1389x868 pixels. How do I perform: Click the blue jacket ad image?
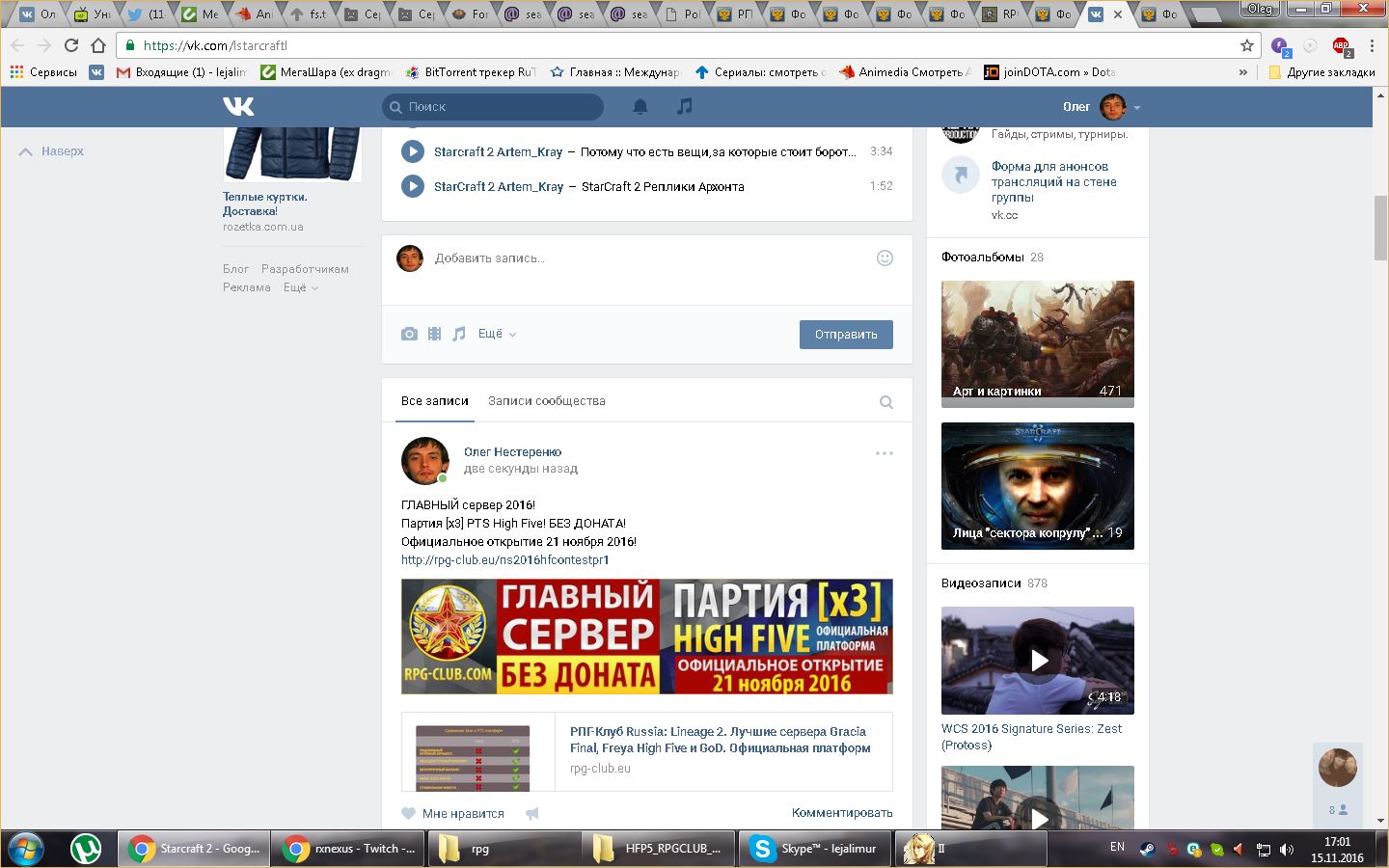(x=292, y=152)
